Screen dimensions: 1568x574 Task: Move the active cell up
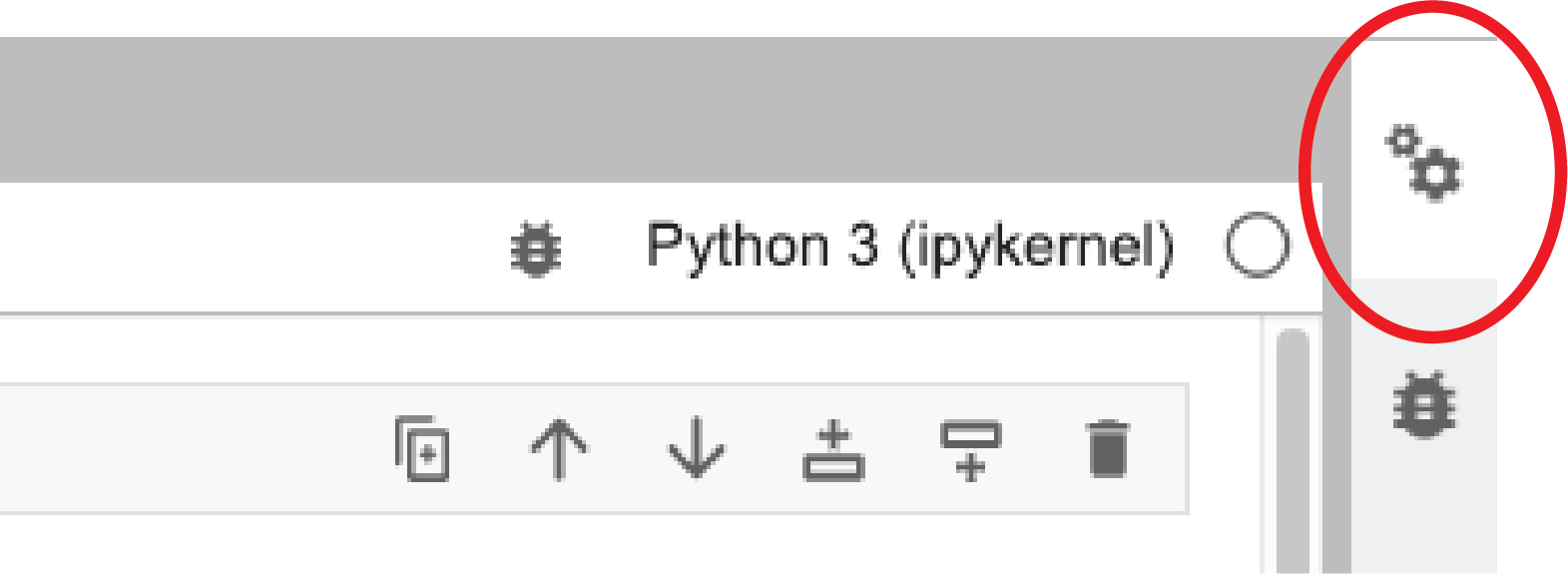coord(559,449)
